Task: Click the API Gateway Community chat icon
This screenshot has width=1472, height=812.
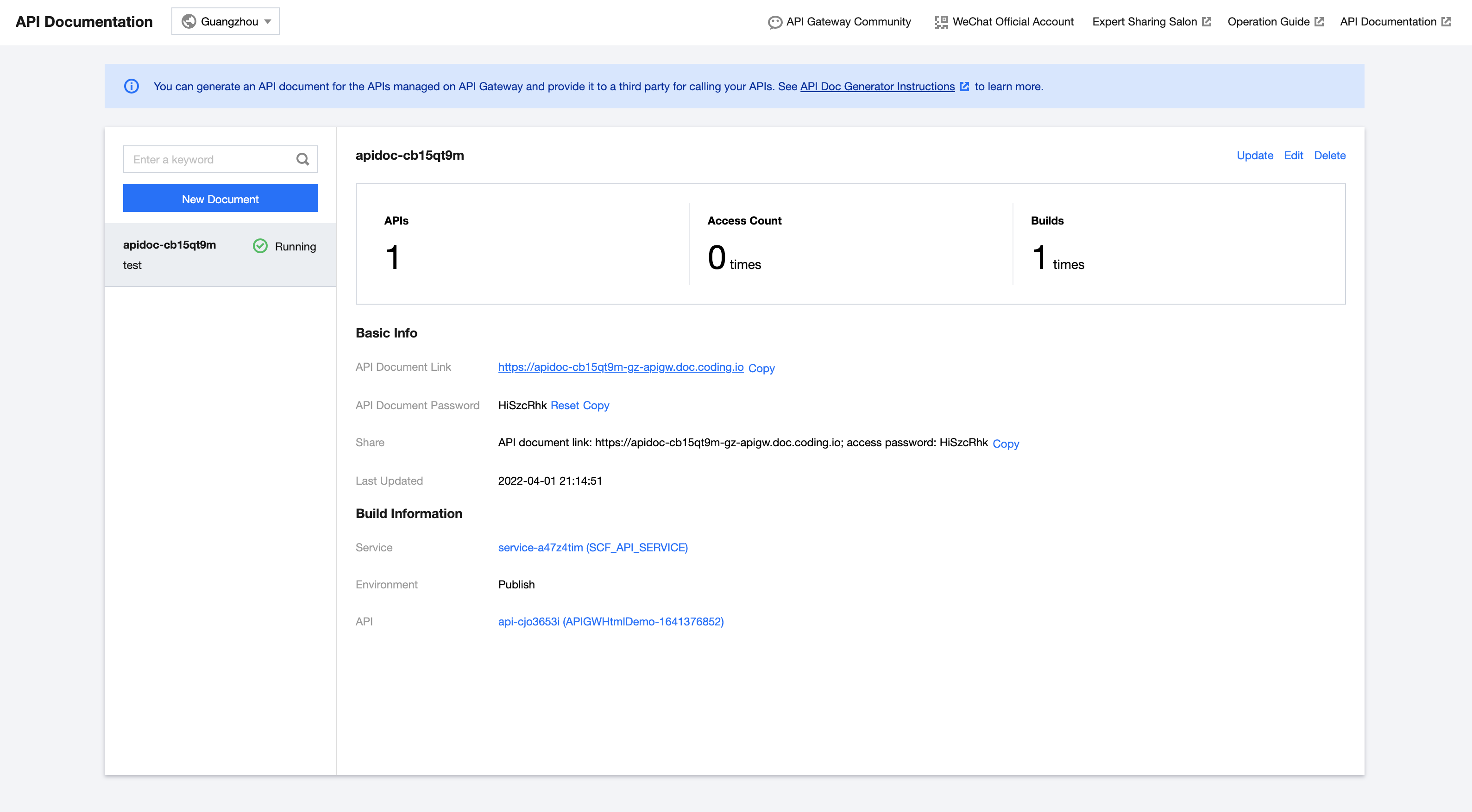Action: tap(774, 22)
